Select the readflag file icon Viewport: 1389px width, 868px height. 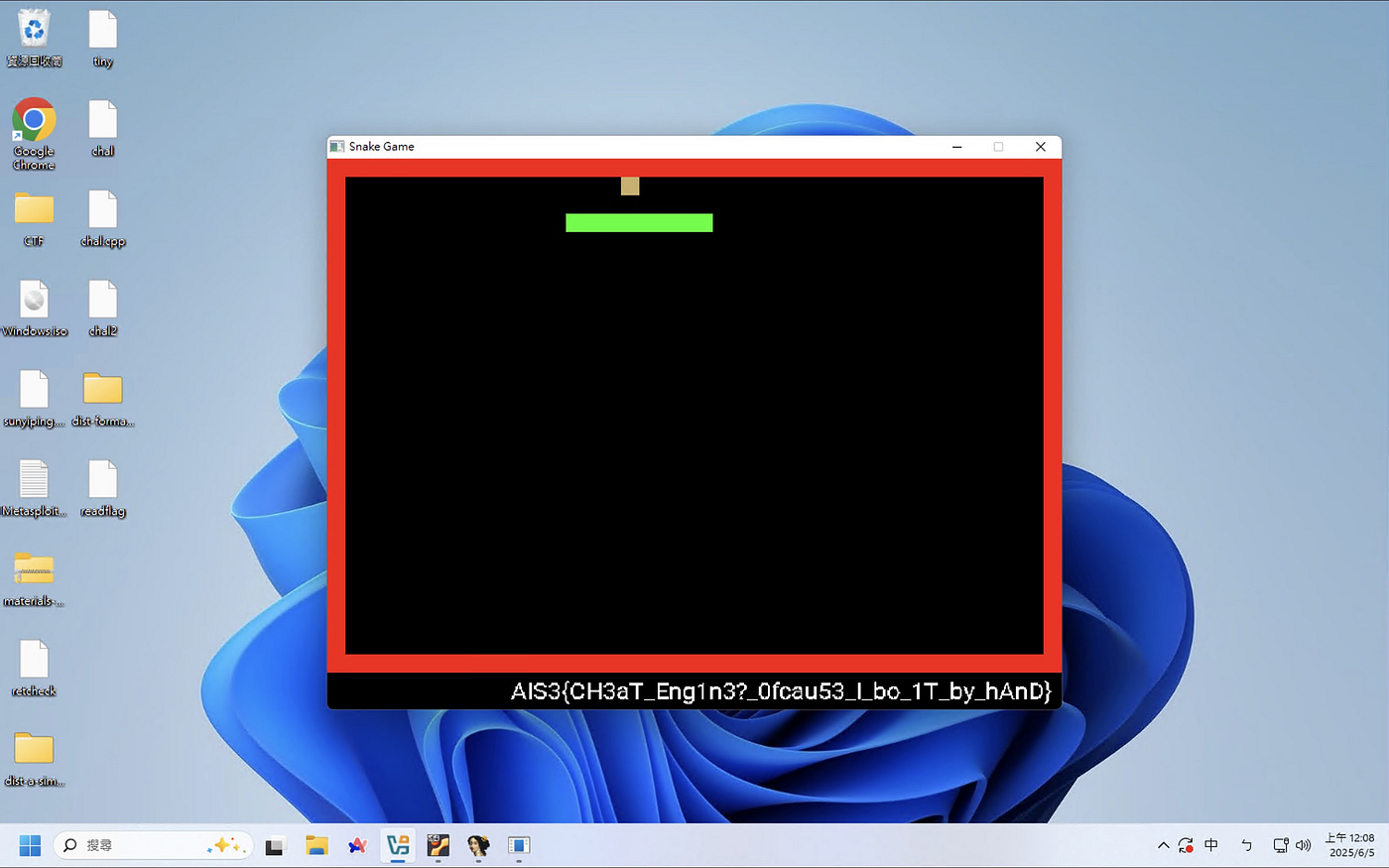click(103, 488)
